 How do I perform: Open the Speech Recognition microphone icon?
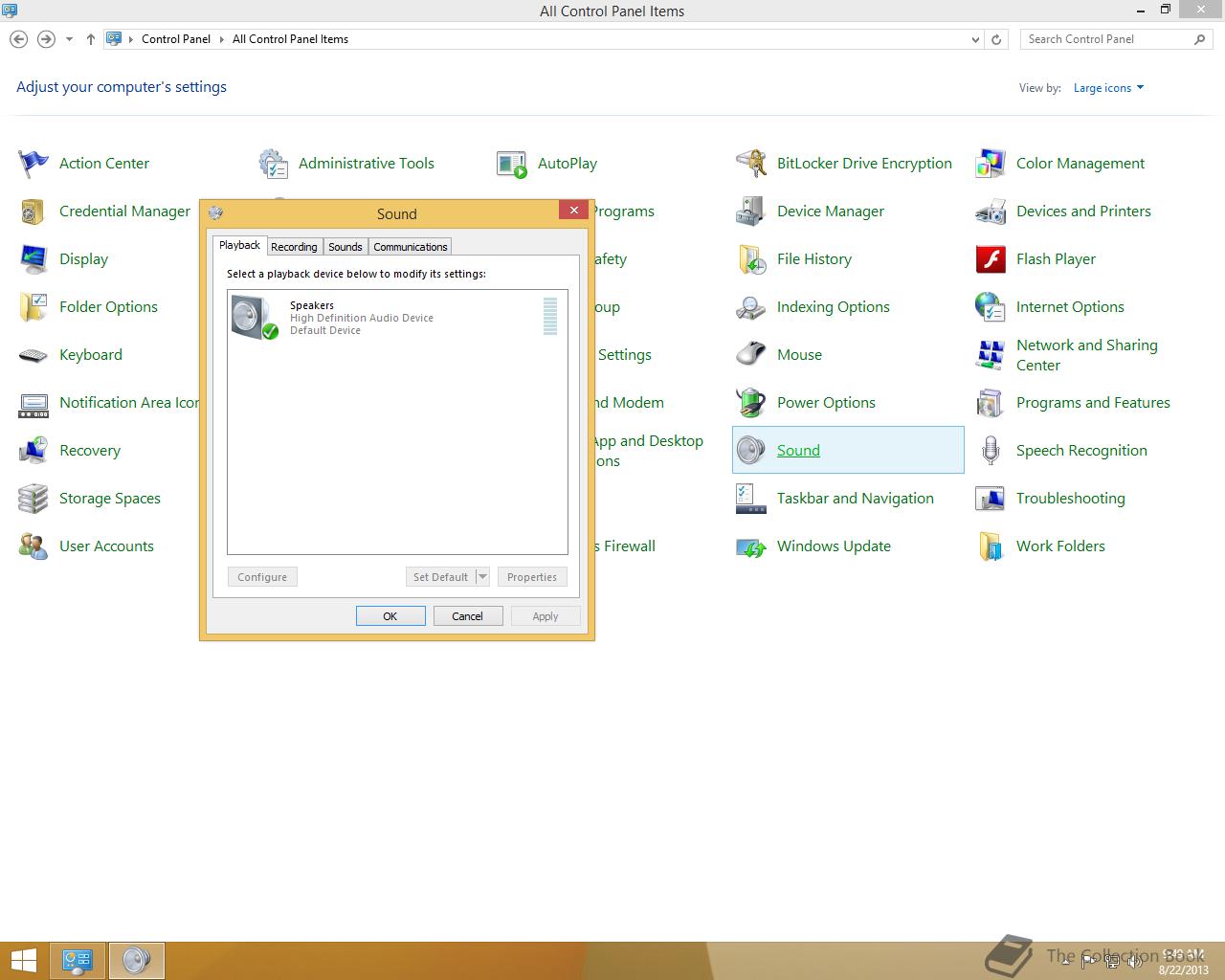991,451
